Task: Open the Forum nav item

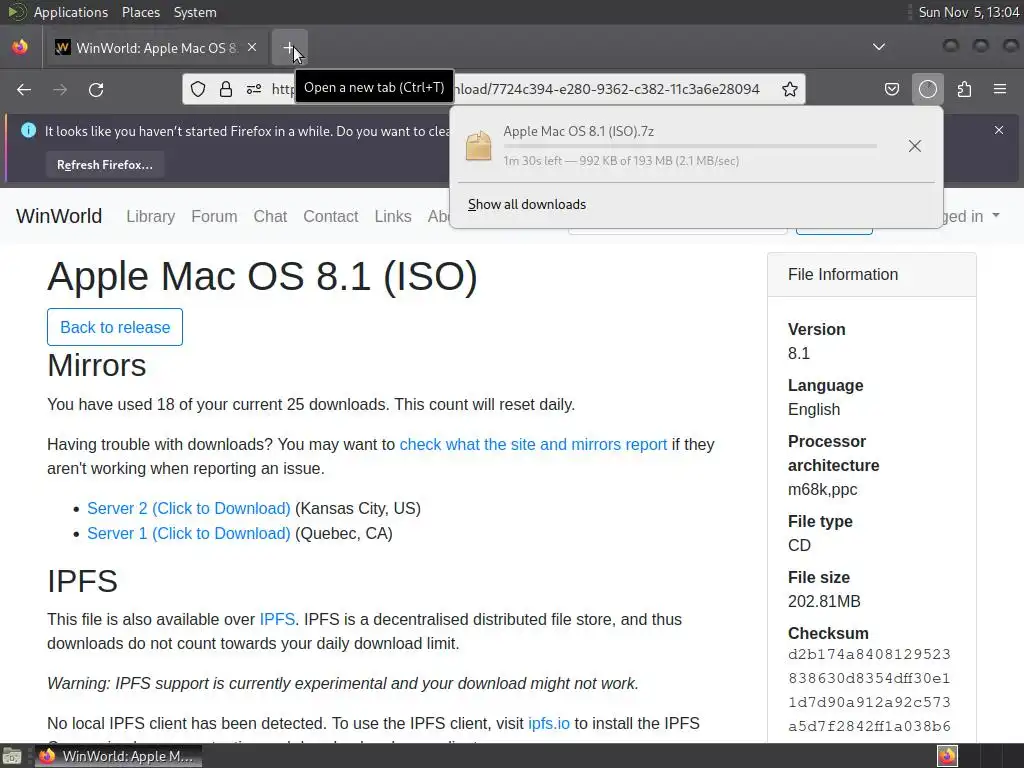Action: [x=214, y=216]
